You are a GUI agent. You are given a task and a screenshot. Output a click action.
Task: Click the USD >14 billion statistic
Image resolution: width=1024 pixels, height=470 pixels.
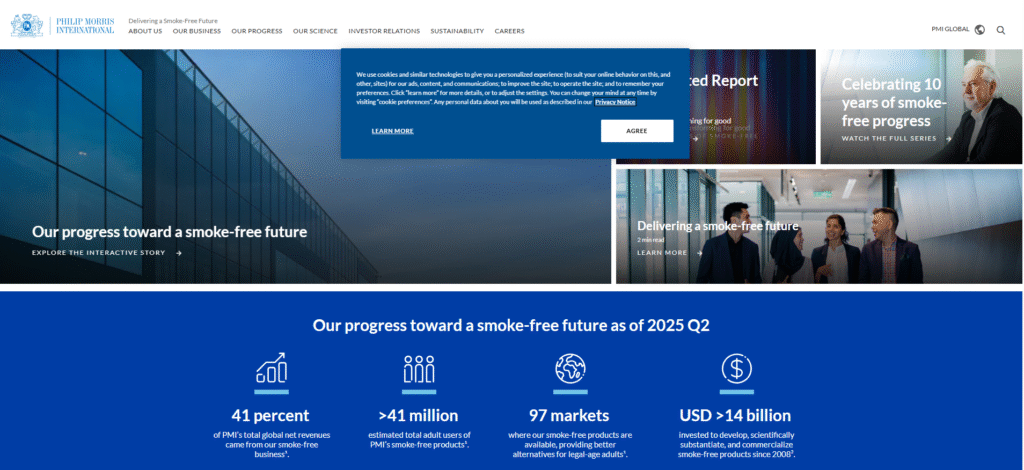pos(735,416)
